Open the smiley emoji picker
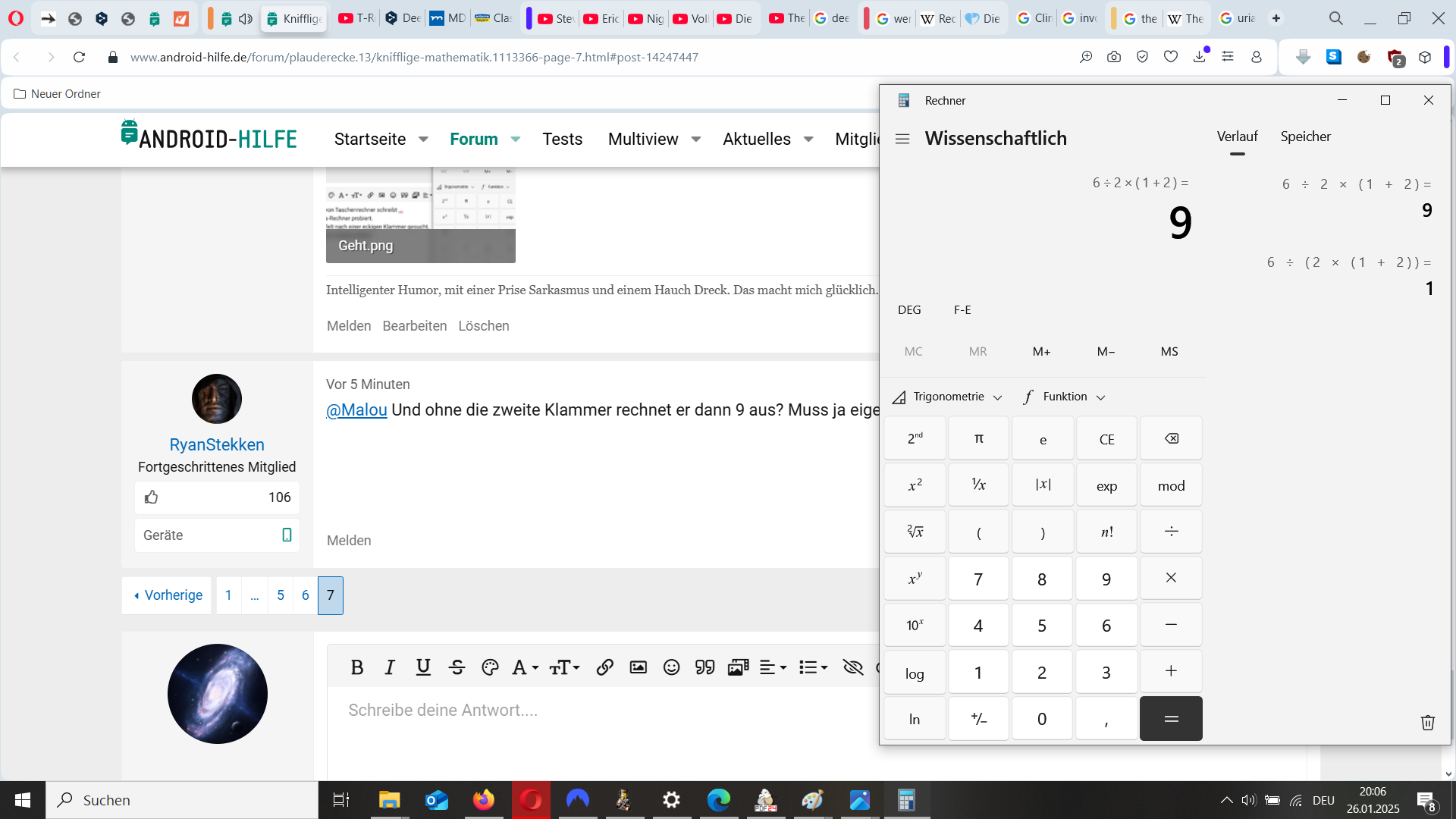1456x819 pixels. (671, 667)
